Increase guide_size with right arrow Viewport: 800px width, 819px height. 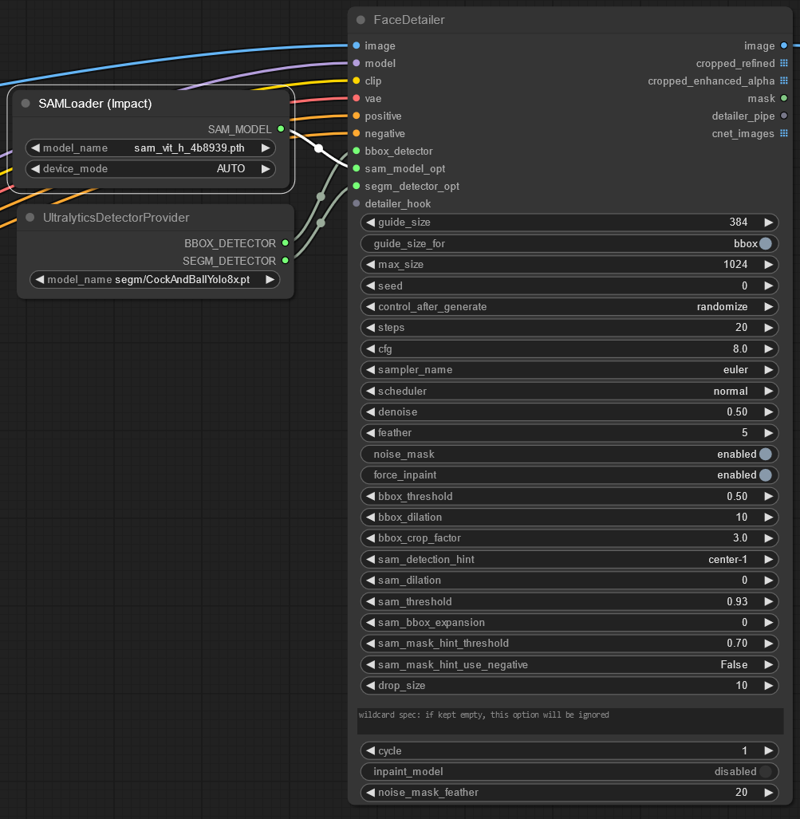coord(769,223)
